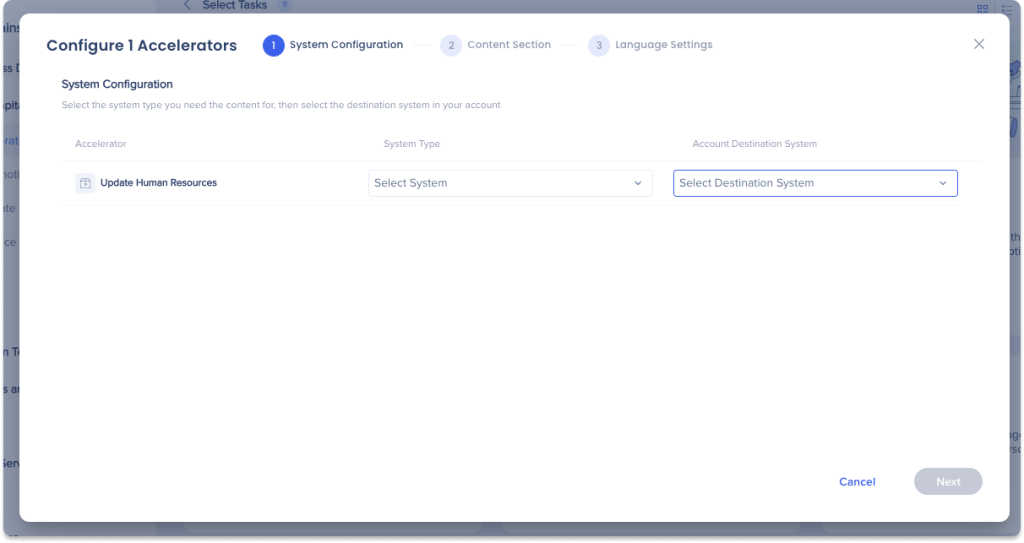Go to the Language Settings step
This screenshot has width=1024, height=543.
pos(663,45)
